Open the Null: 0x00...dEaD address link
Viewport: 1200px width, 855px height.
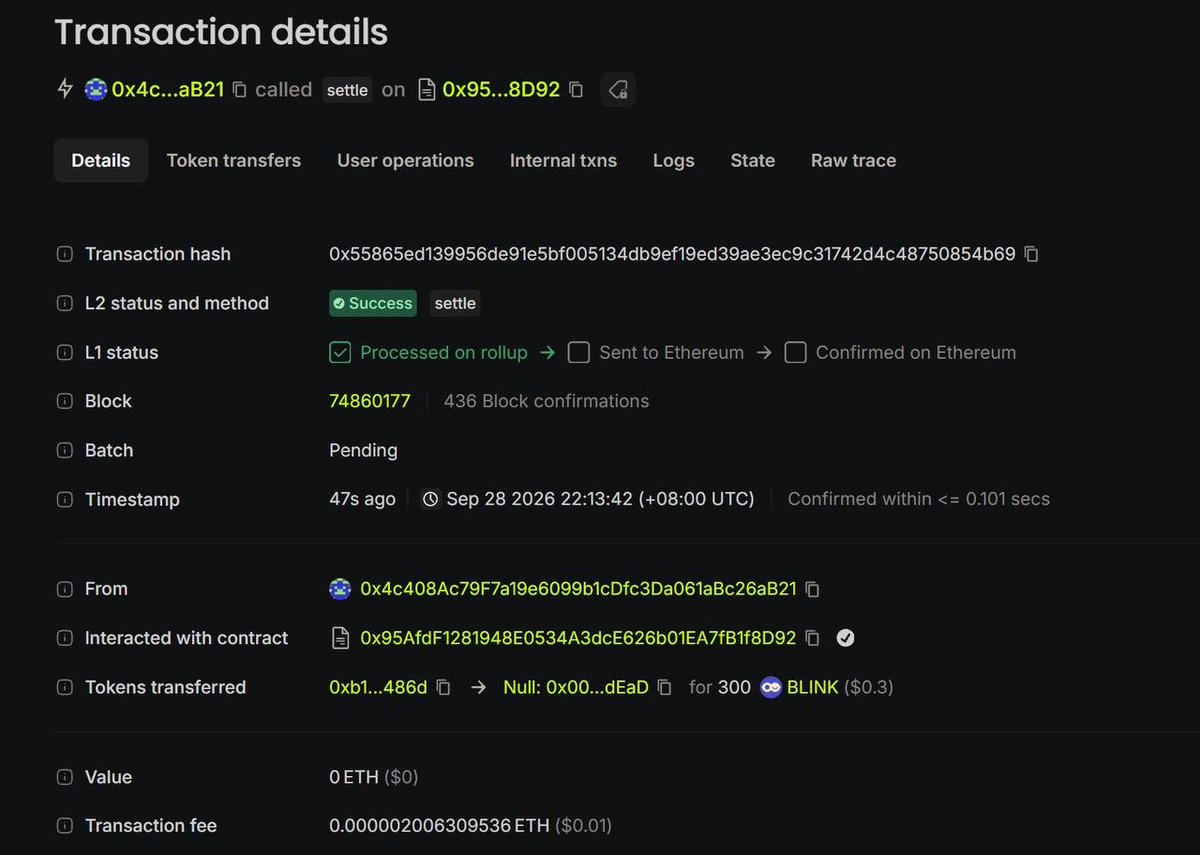coord(576,687)
